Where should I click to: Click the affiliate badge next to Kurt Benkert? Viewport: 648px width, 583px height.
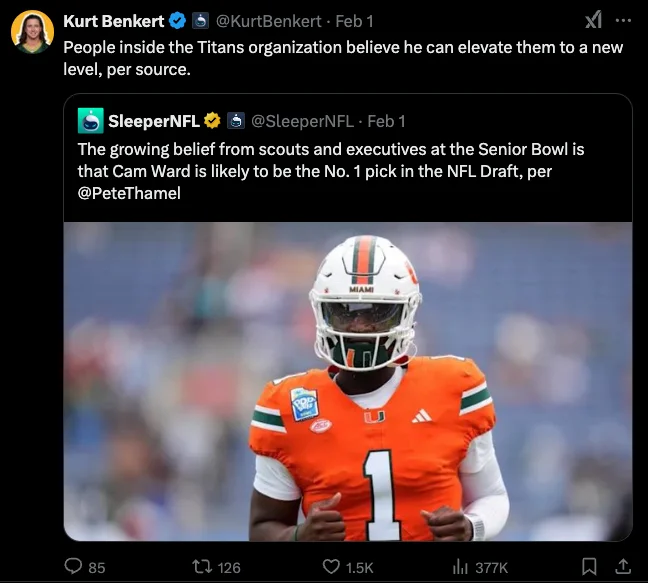[199, 21]
